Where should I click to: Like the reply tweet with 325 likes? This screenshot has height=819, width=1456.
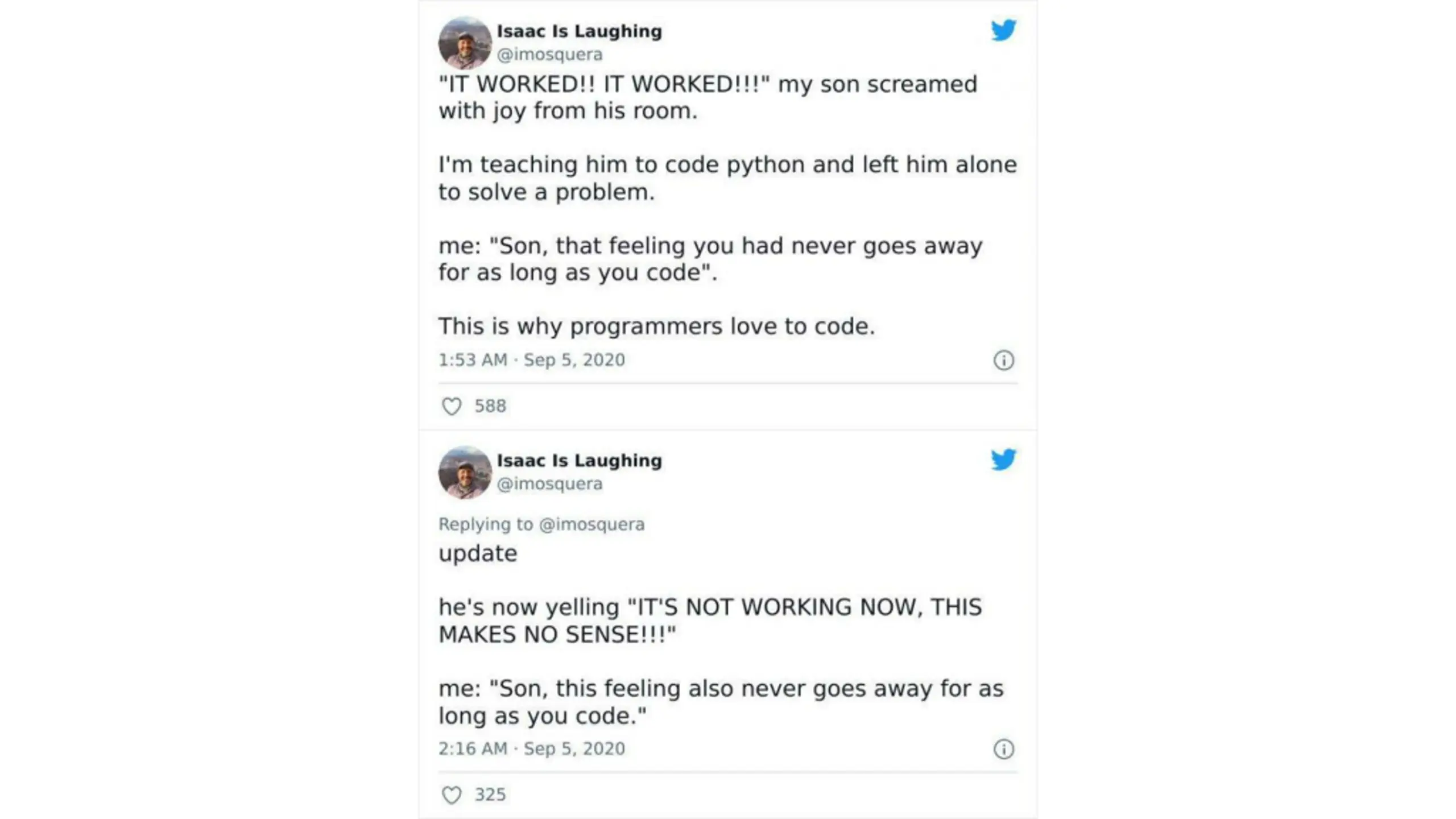(452, 795)
